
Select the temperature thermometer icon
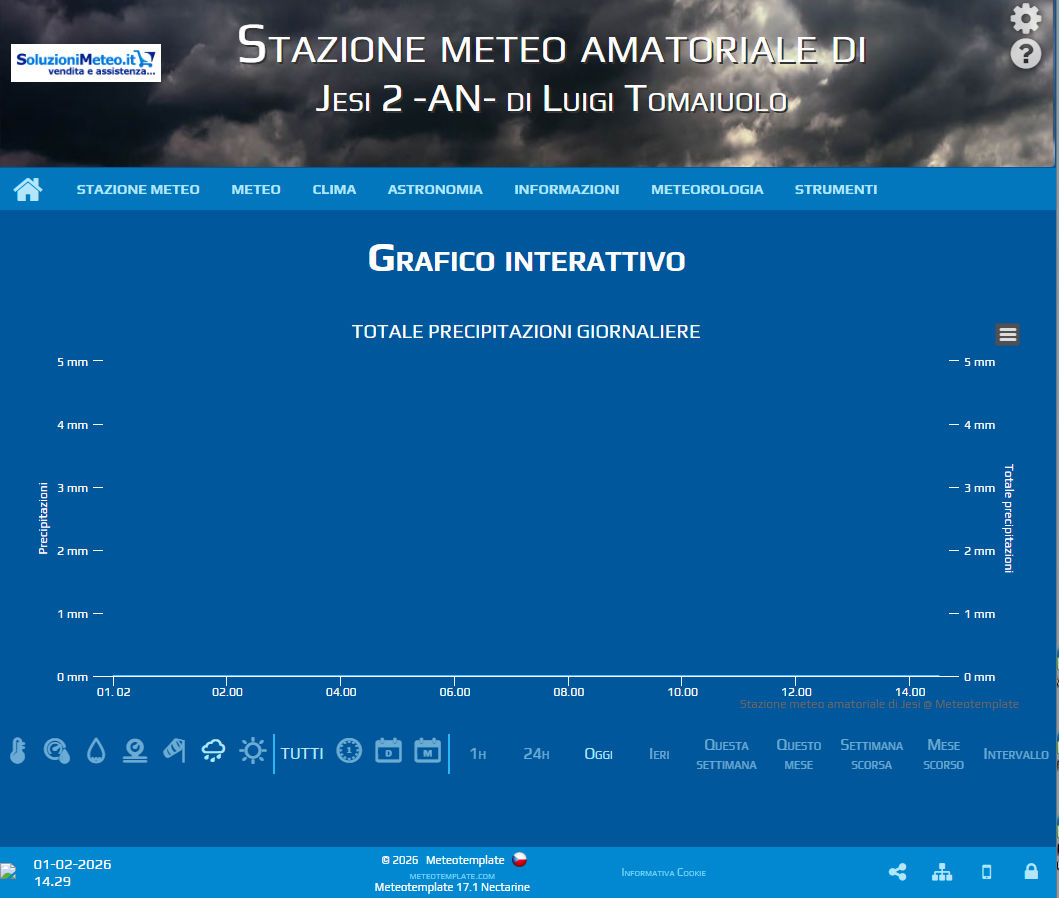coord(17,752)
